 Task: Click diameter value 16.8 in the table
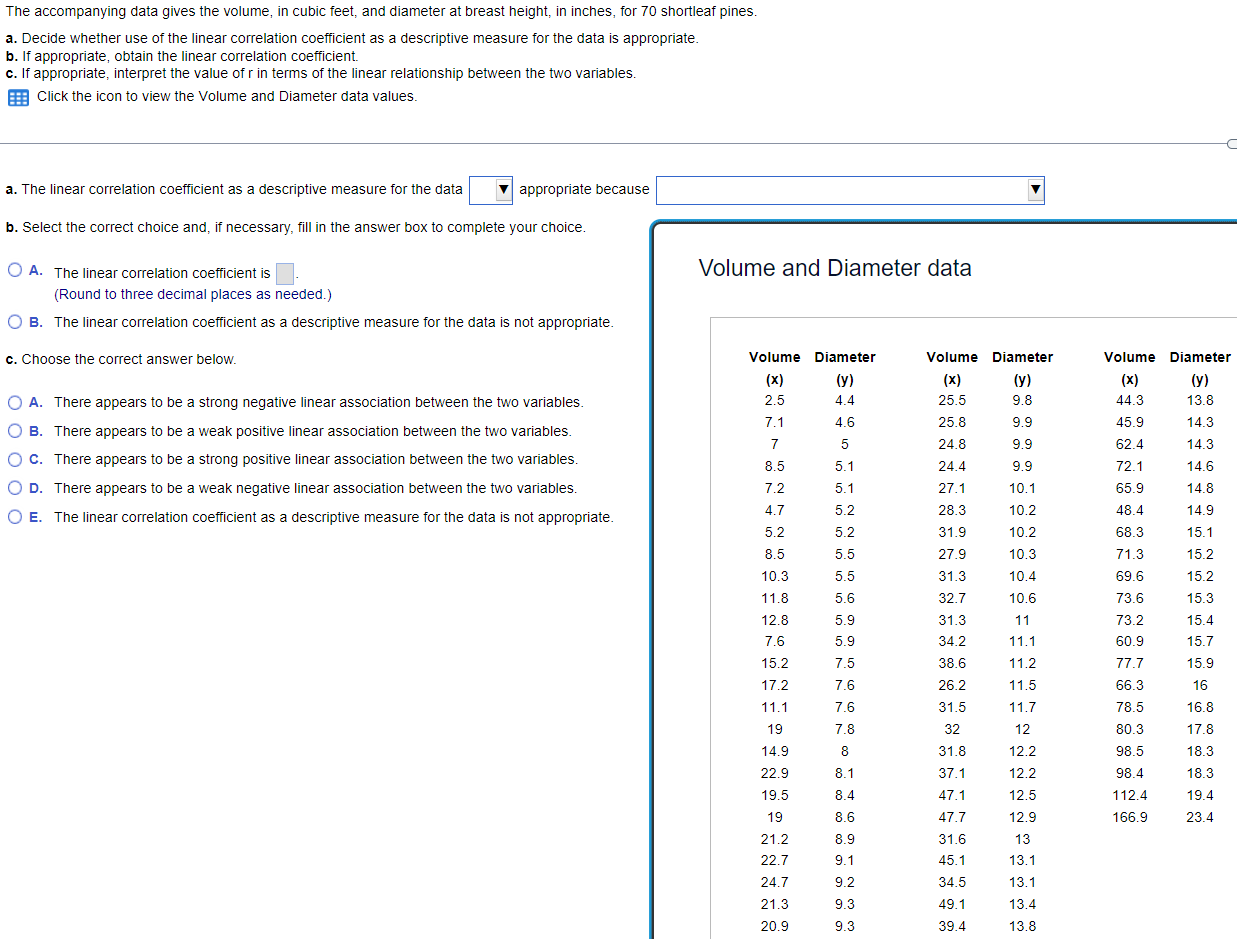1200,707
